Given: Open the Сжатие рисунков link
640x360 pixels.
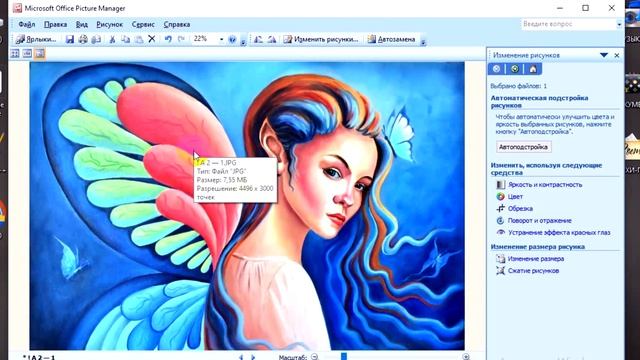Looking at the screenshot, I should tap(533, 271).
